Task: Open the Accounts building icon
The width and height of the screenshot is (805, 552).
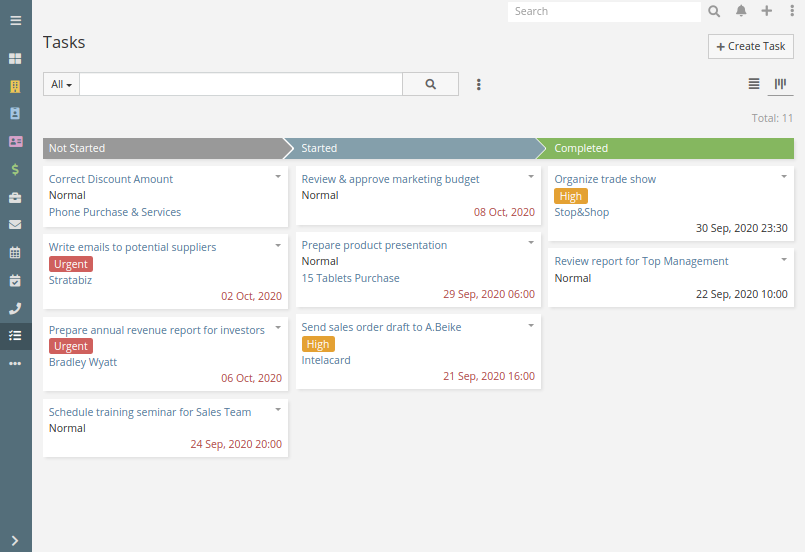Action: point(15,86)
